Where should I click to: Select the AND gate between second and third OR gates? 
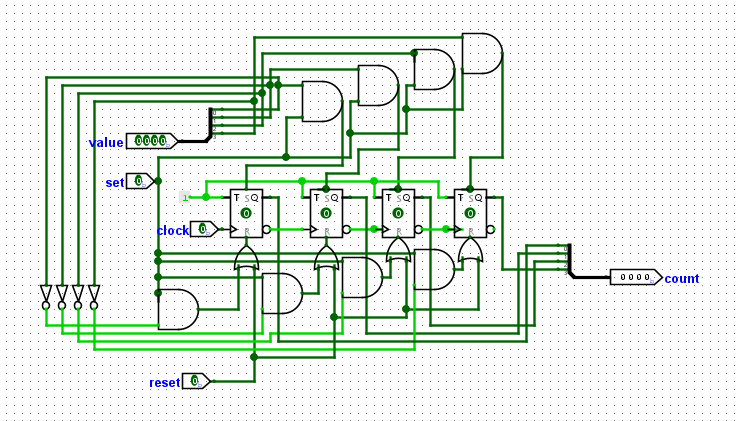362,277
